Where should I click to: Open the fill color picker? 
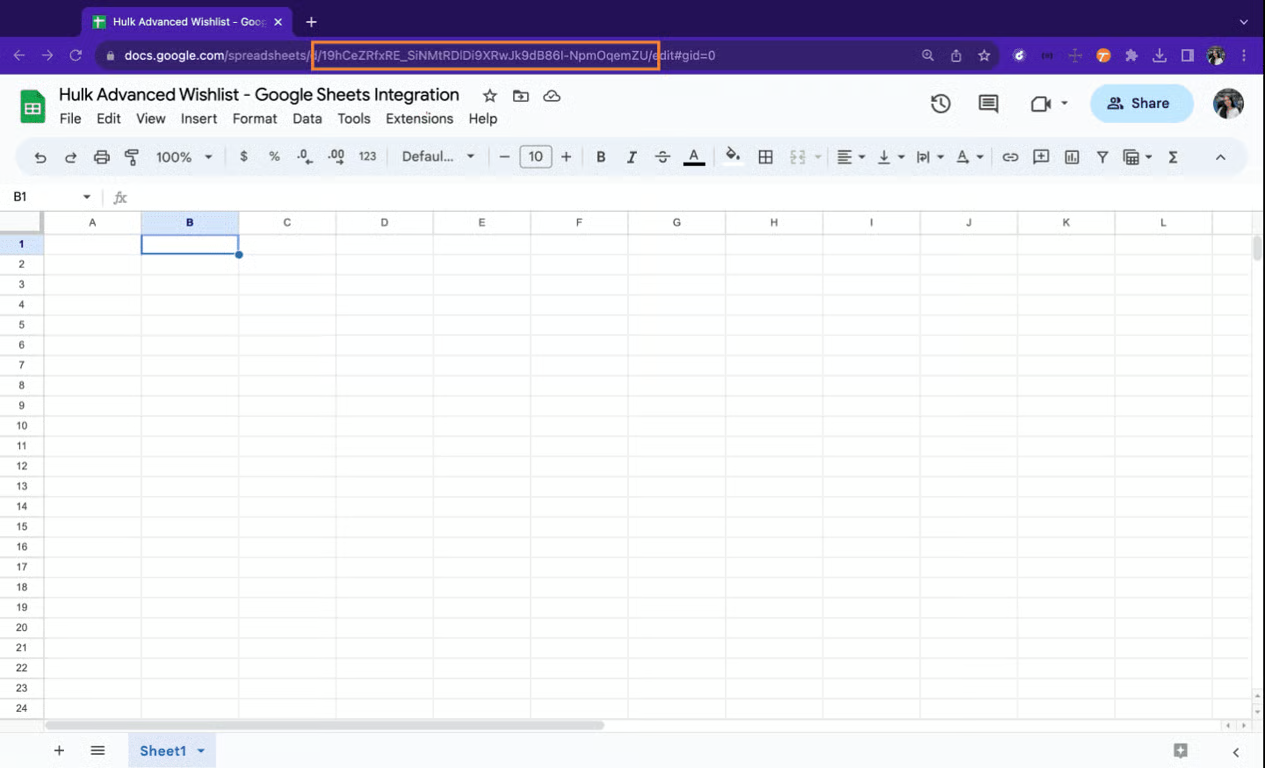click(x=733, y=156)
